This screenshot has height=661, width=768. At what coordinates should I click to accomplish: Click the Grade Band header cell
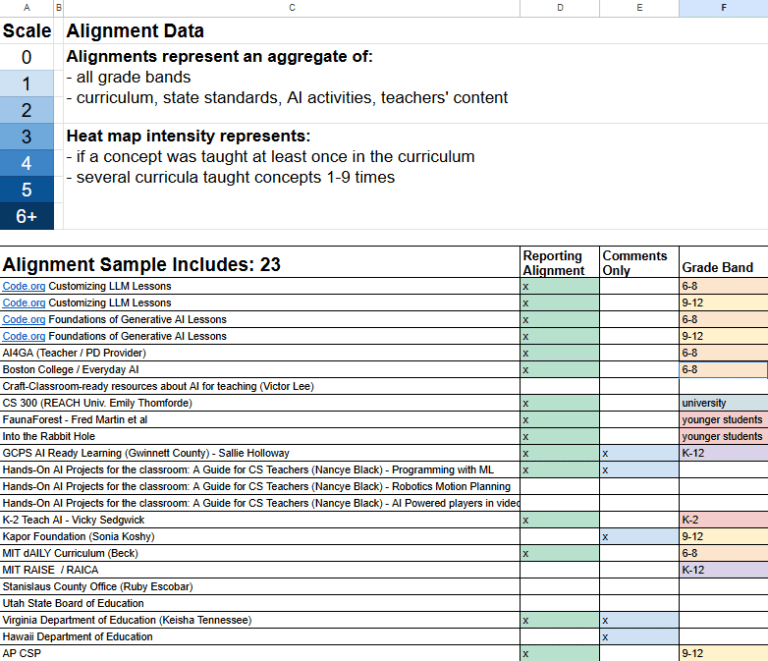[x=723, y=267]
